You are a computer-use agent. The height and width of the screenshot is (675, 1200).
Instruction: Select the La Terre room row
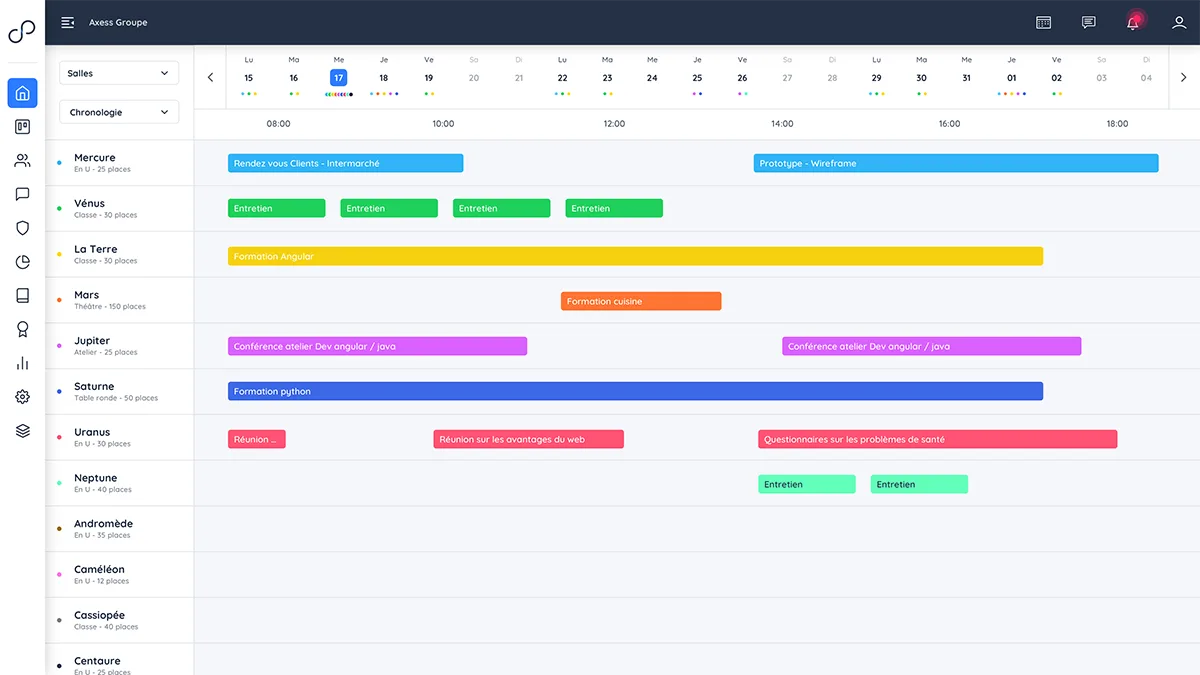click(120, 254)
